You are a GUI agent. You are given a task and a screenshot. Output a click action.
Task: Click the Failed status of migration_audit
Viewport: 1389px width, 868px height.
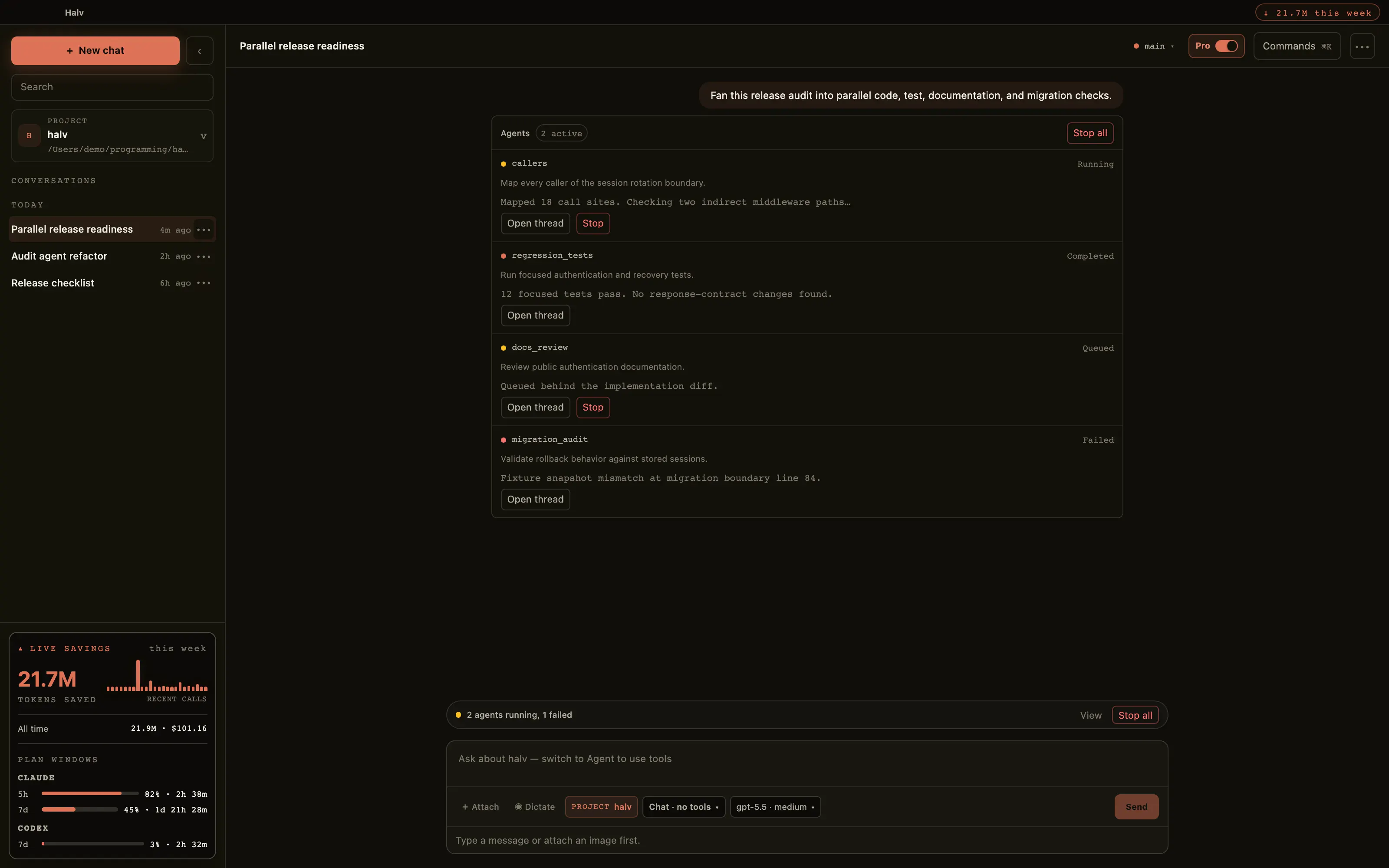1097,440
